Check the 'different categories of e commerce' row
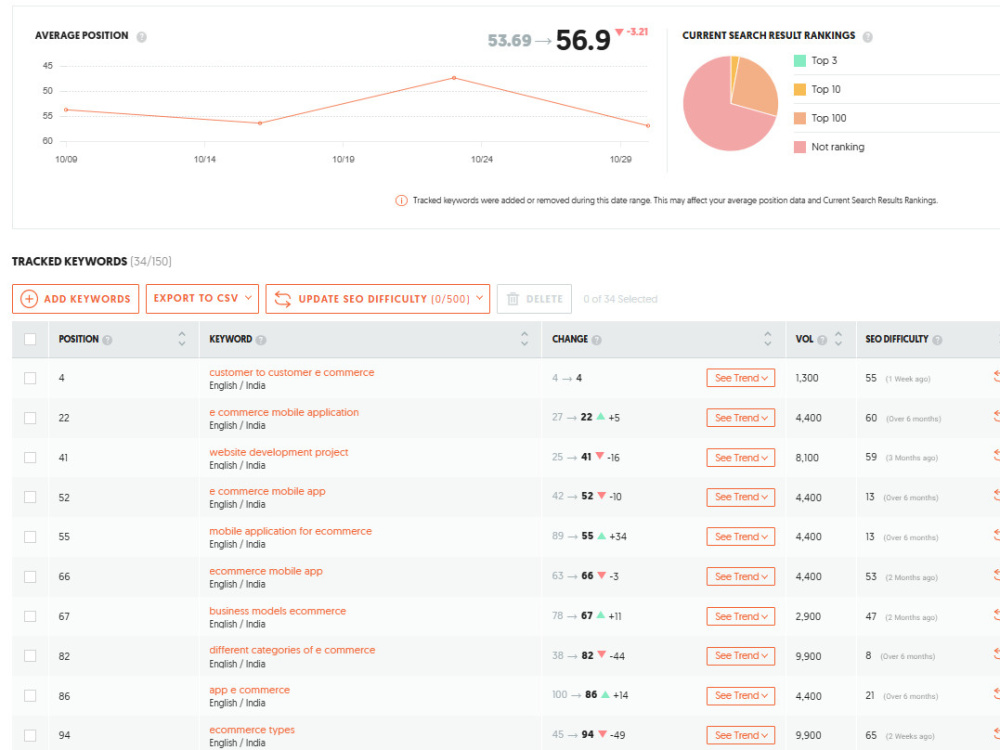This screenshot has width=1000, height=750. 30,656
